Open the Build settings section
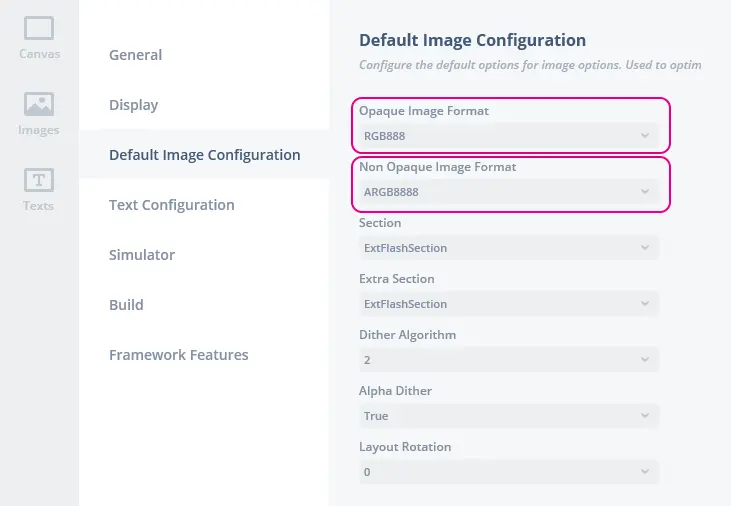 pyautogui.click(x=126, y=305)
